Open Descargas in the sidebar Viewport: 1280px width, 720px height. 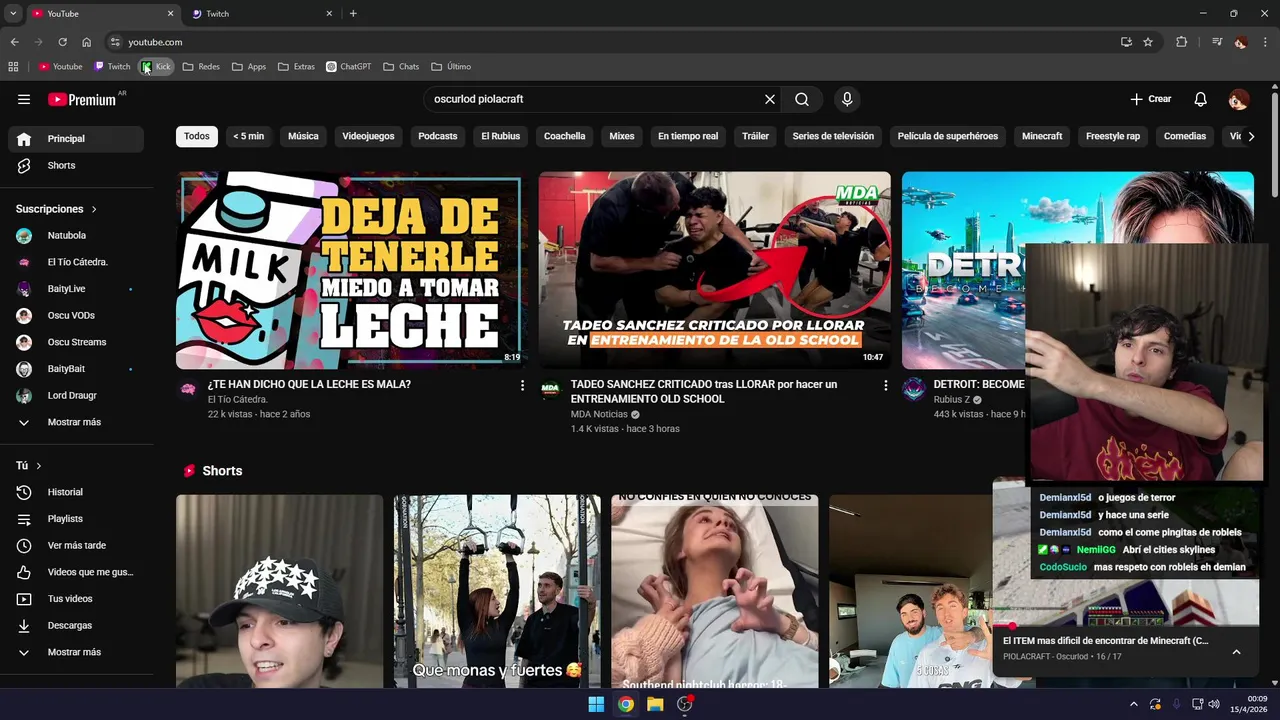pyautogui.click(x=75, y=625)
